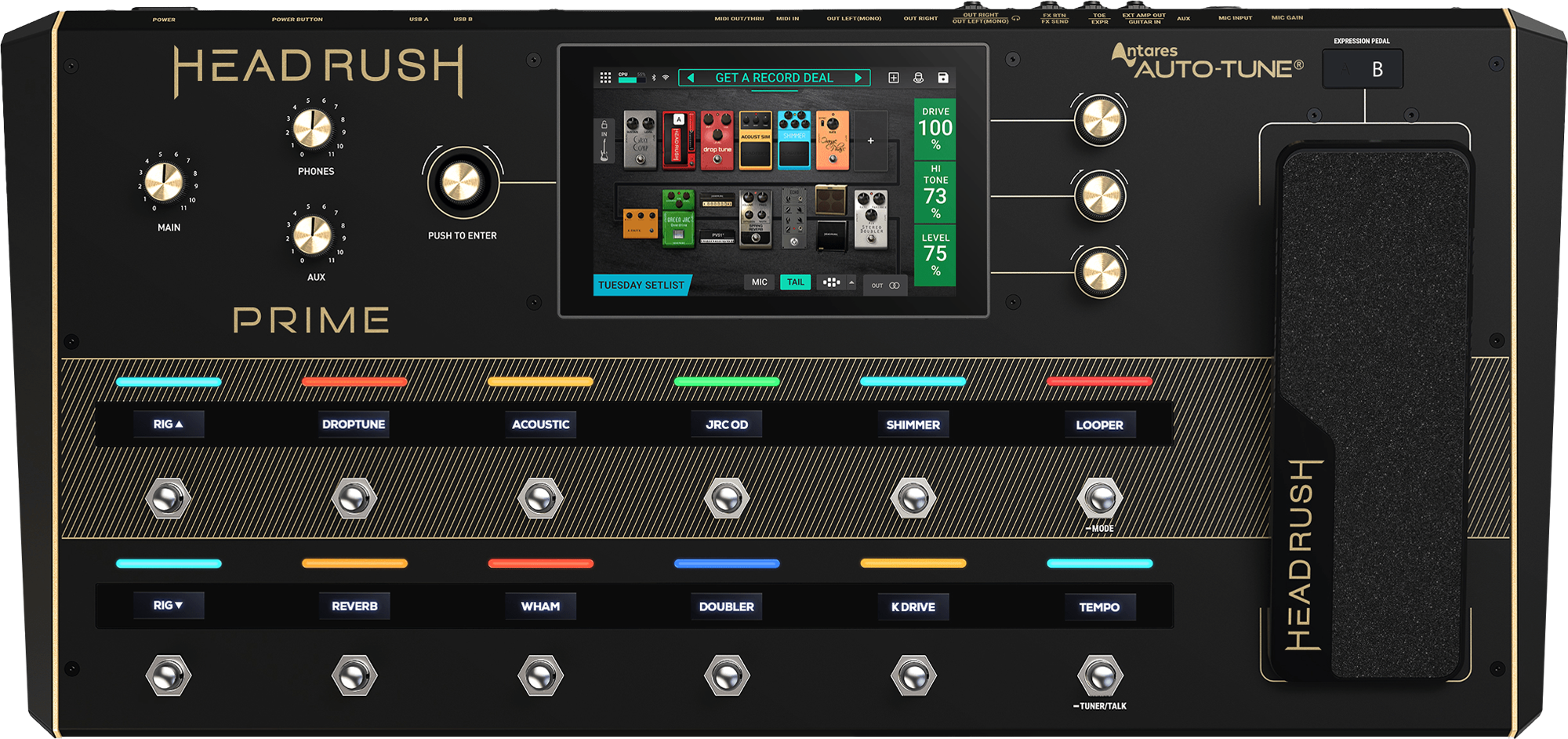Click the CPU usage meter
The height and width of the screenshot is (739, 1568).
(631, 77)
